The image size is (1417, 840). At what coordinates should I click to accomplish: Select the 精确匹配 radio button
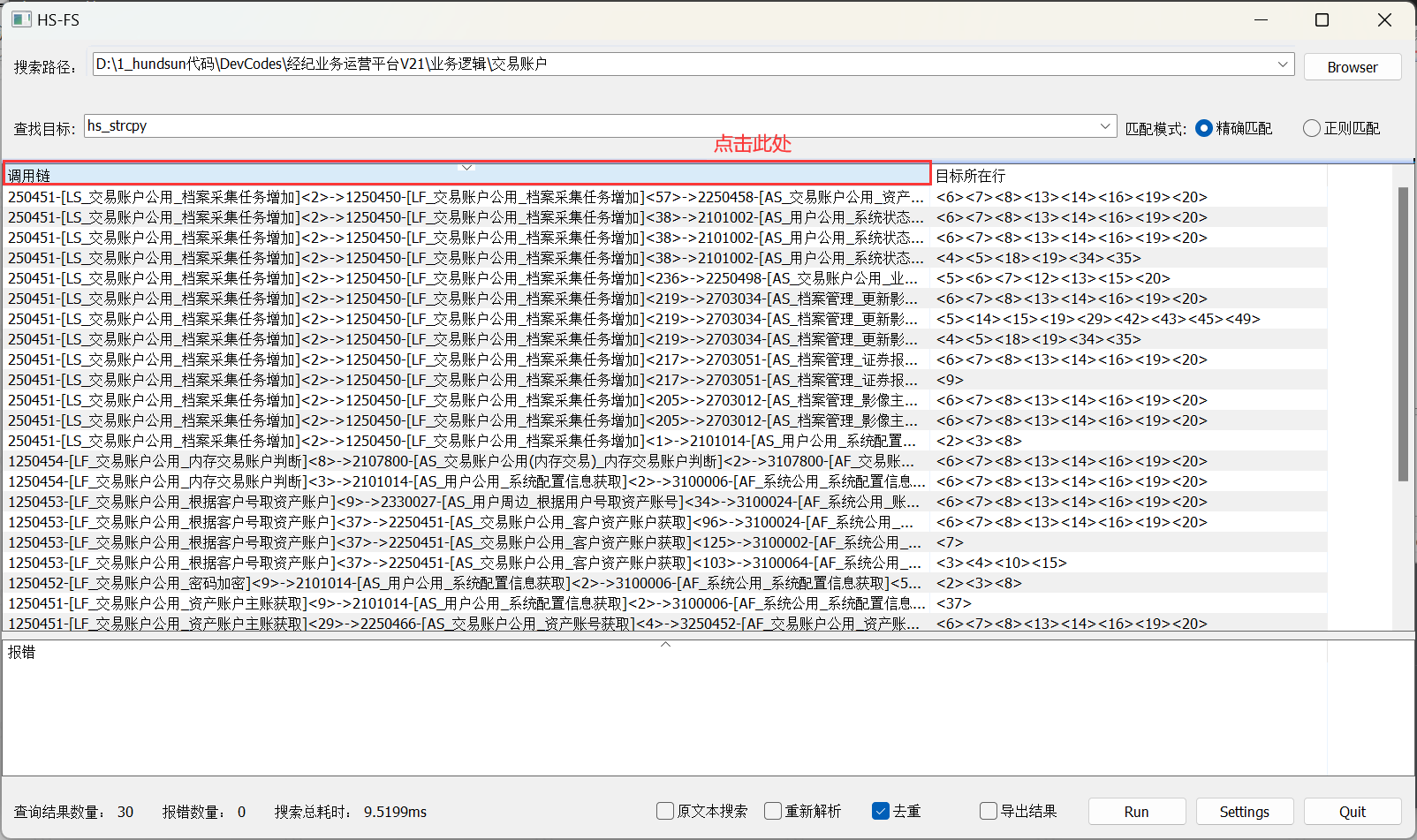1203,128
